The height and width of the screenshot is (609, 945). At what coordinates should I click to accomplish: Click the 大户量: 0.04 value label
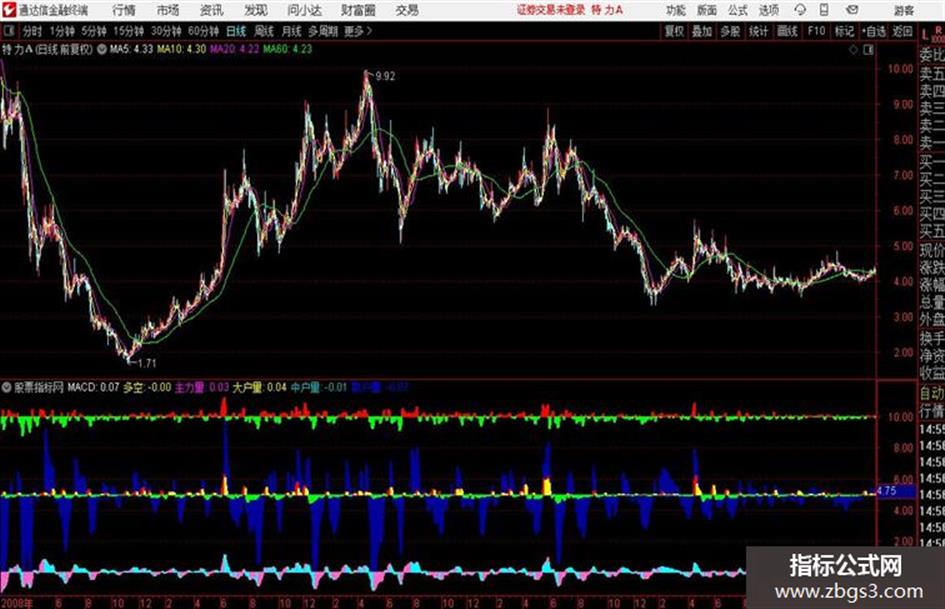click(260, 387)
